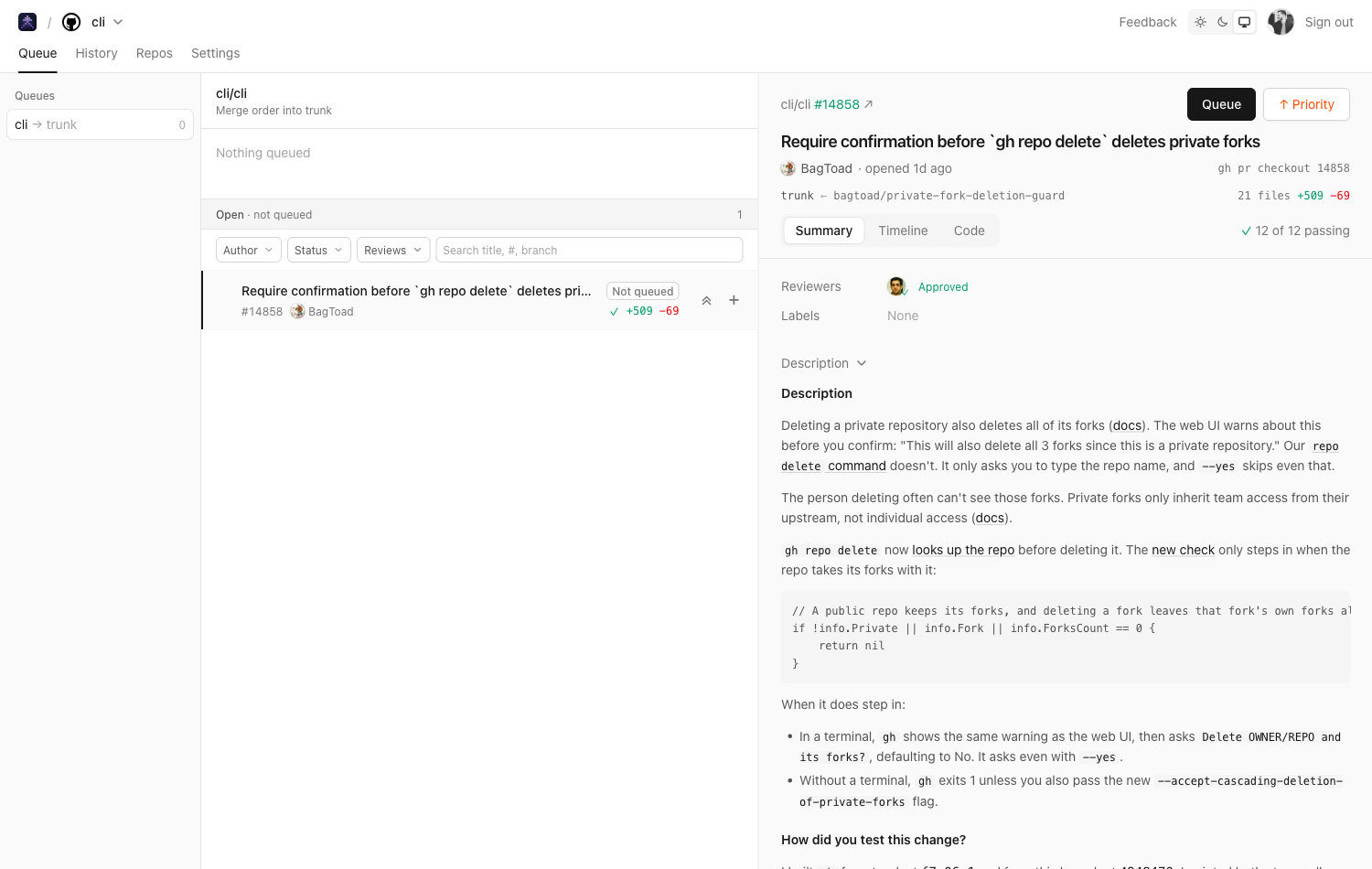The height and width of the screenshot is (869, 1372).
Task: Switch to light theme sun icon
Action: point(1200,22)
